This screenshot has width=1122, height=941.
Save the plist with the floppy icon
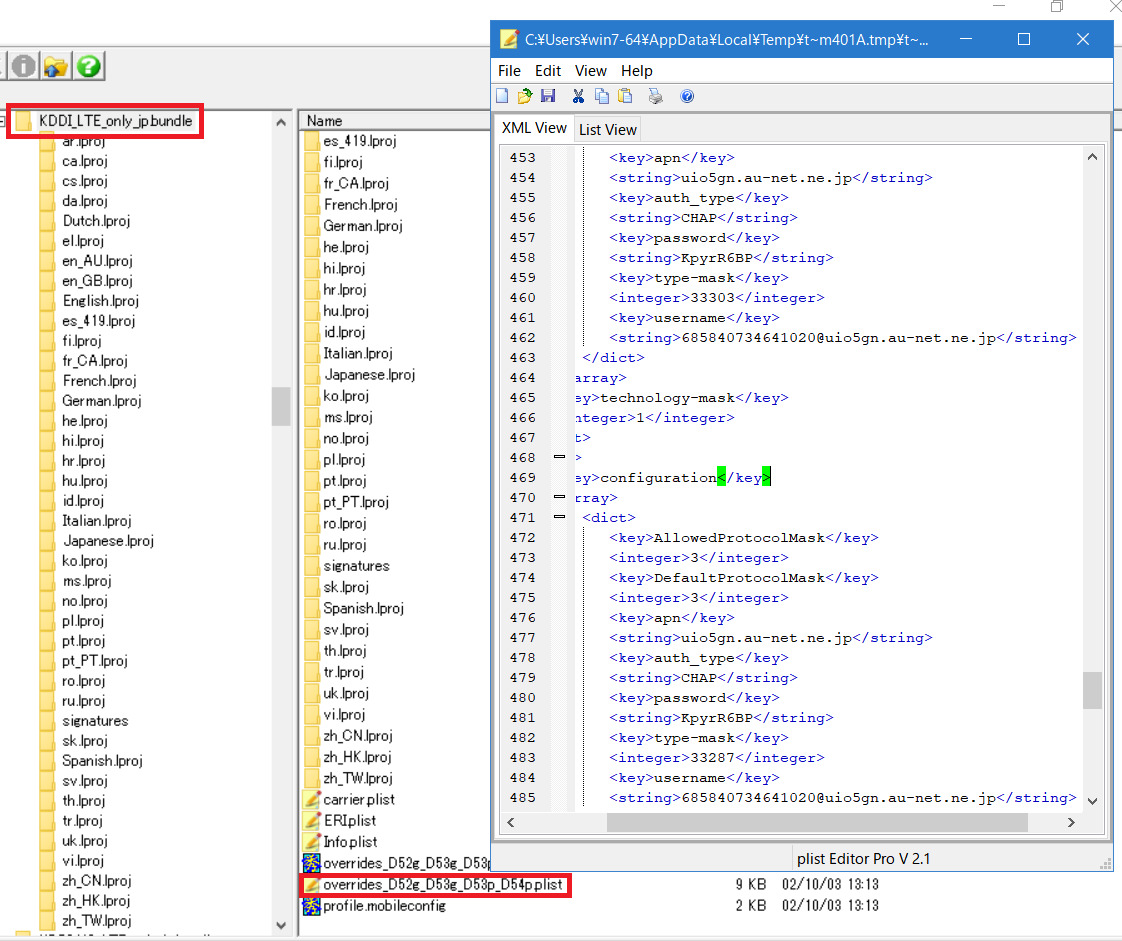[x=548, y=97]
